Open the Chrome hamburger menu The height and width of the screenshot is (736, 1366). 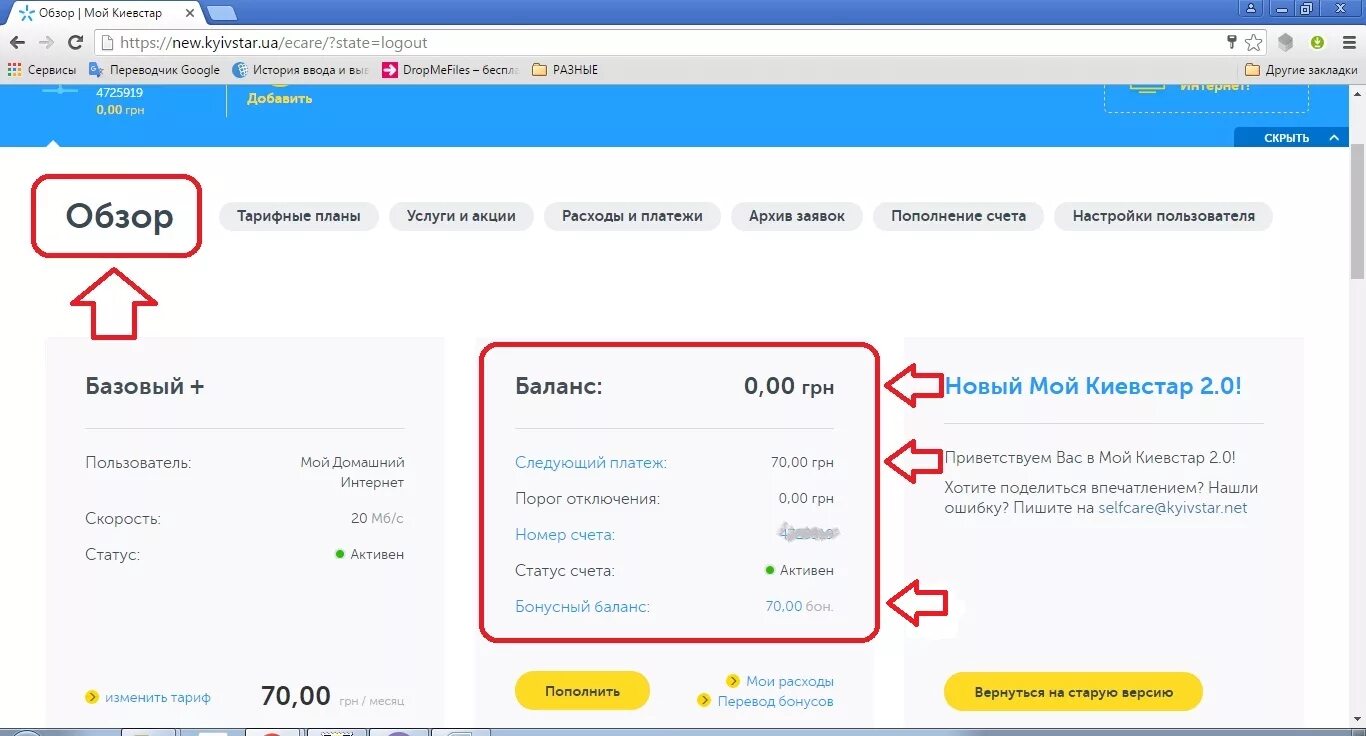click(x=1347, y=43)
